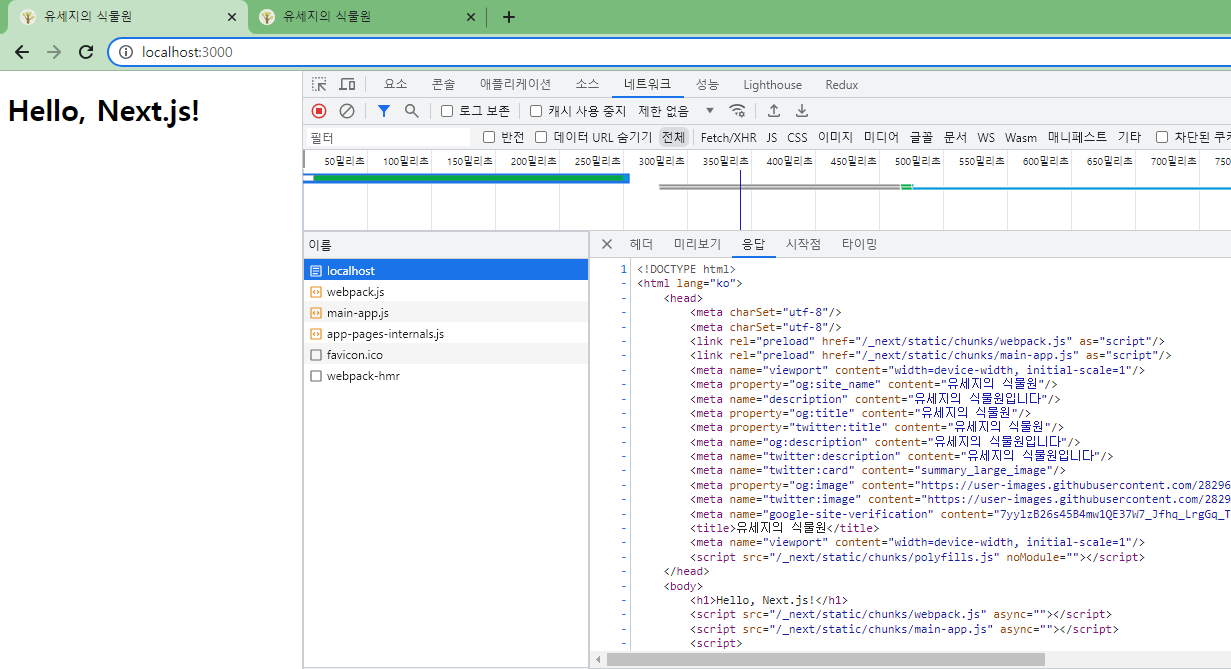Filter requests by Wasm type
The width and height of the screenshot is (1231, 669).
pyautogui.click(x=1021, y=137)
